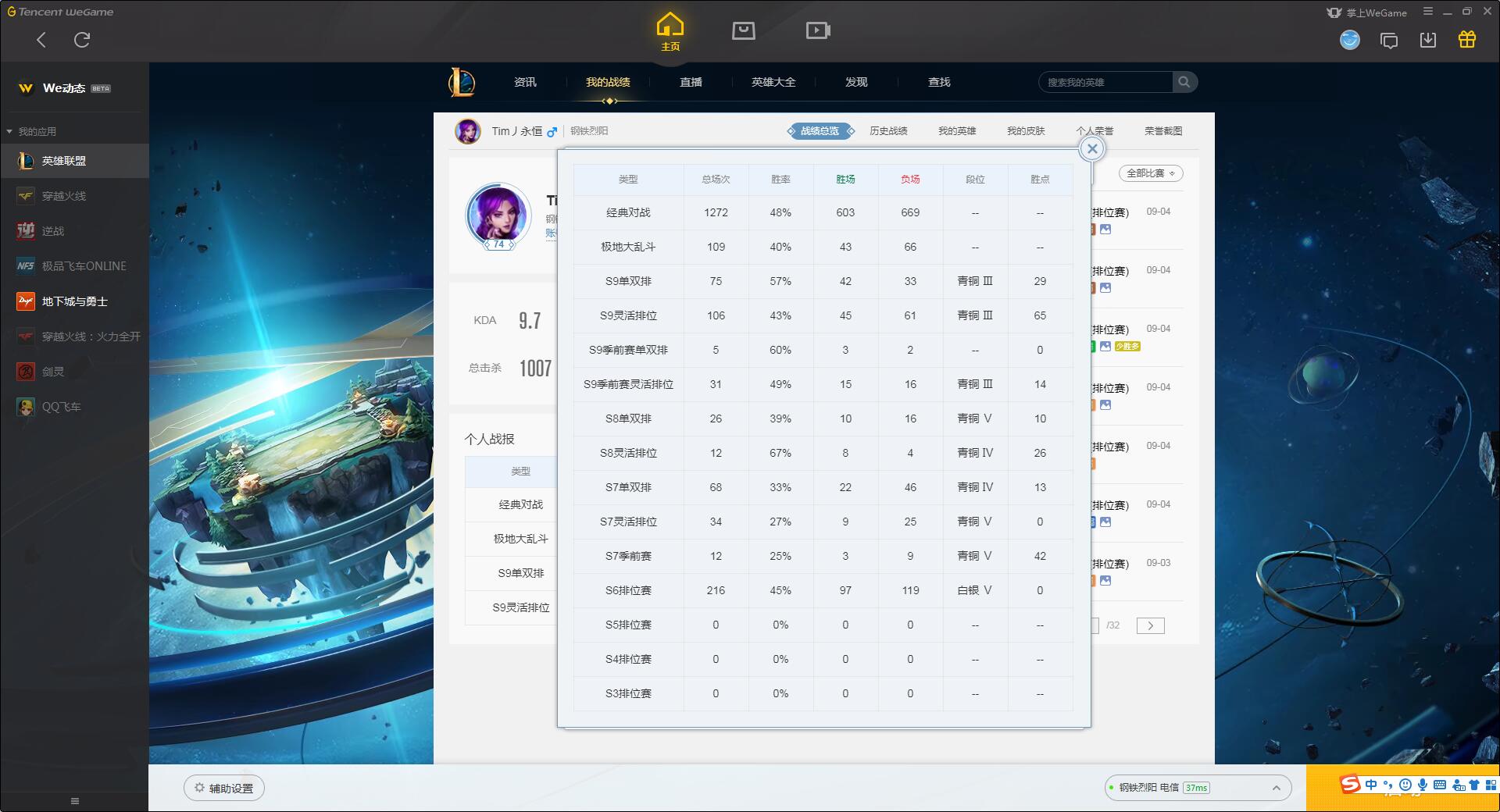Open 掌上WeGame mobile link
This screenshot has height=812, width=1500.
(1367, 12)
